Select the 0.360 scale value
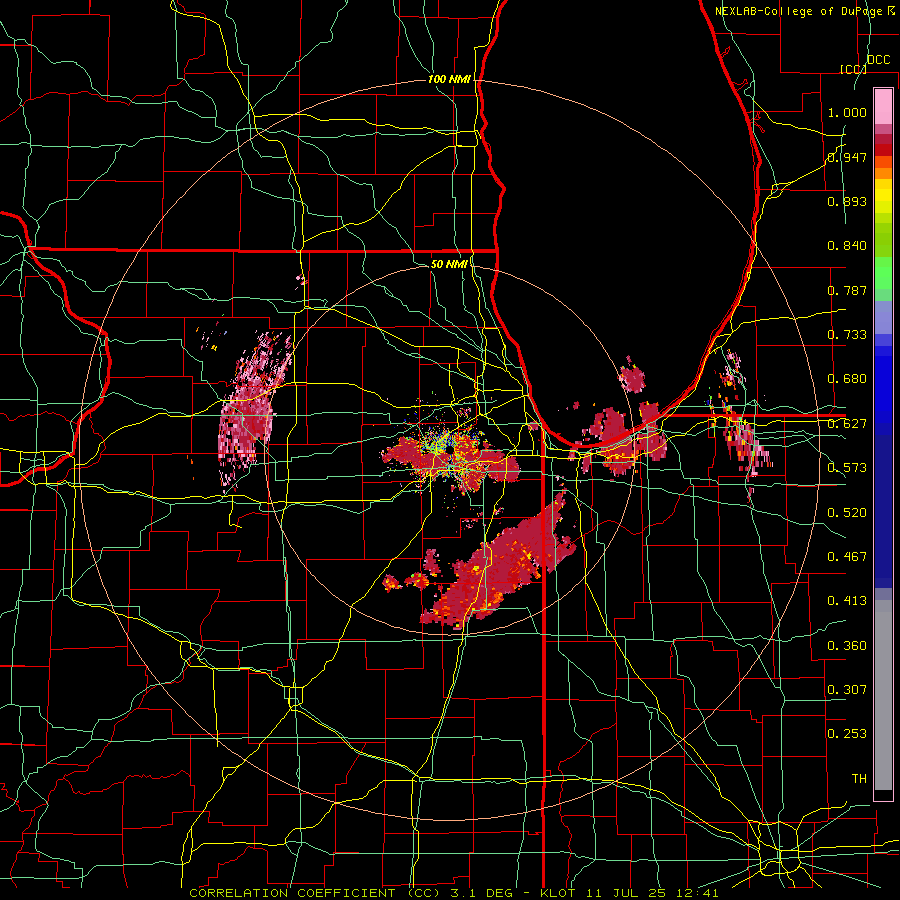This screenshot has width=900, height=900. 847,646
